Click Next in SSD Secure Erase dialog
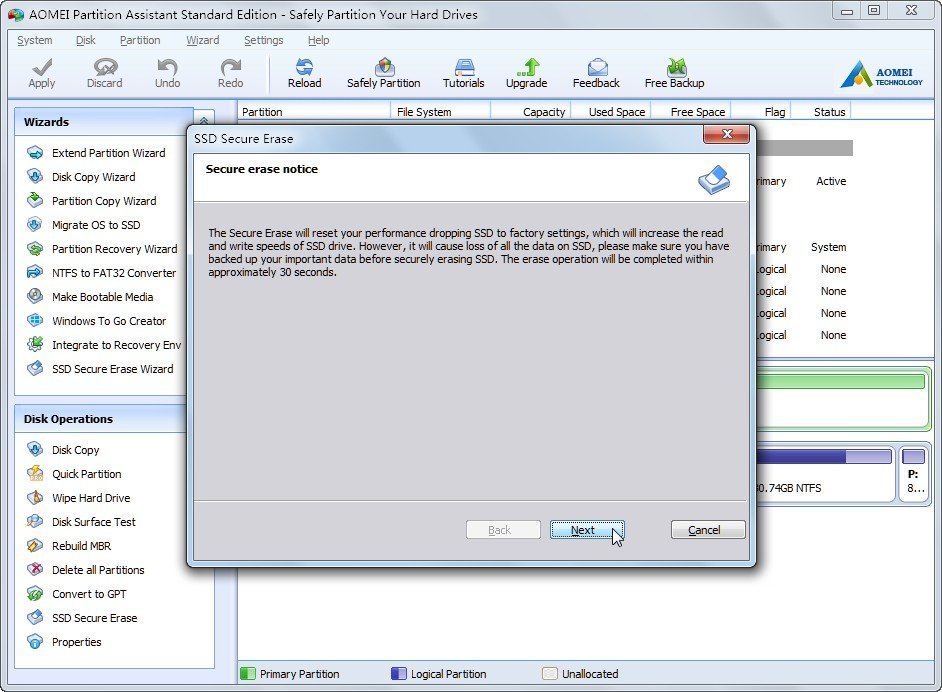942x692 pixels. (587, 530)
